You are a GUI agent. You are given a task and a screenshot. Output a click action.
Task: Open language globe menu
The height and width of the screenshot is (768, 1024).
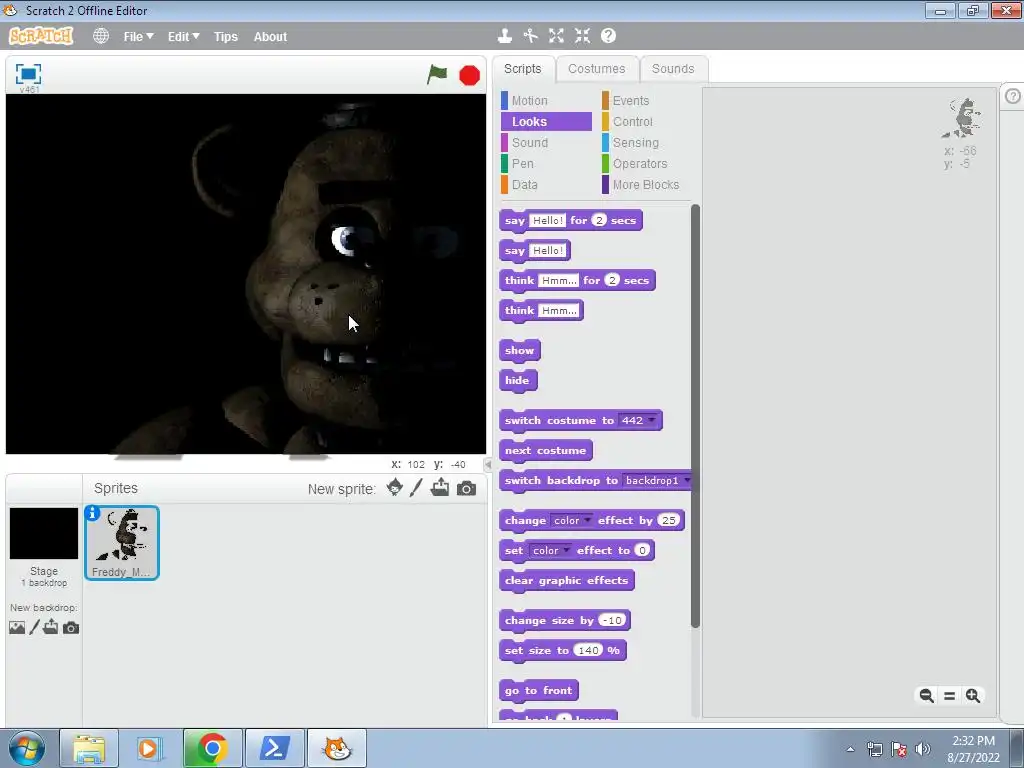coord(101,36)
